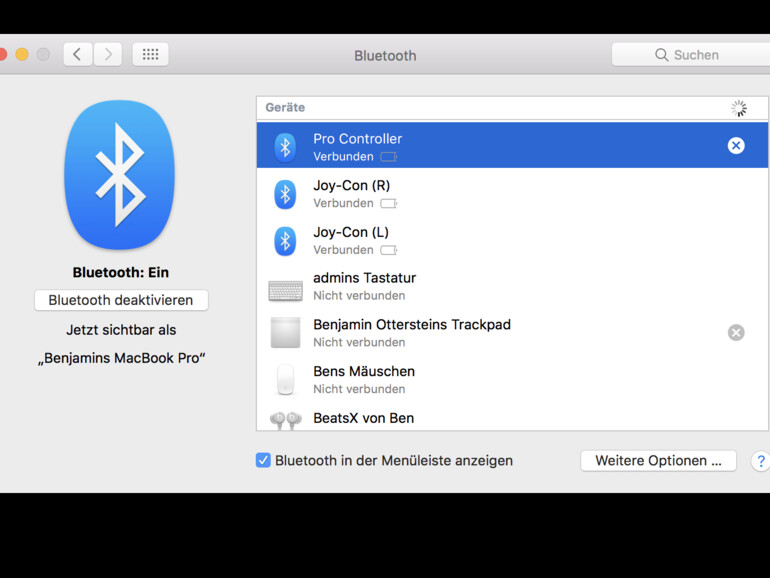Click the mouse icon of Bens Mäuschen

pos(285,379)
